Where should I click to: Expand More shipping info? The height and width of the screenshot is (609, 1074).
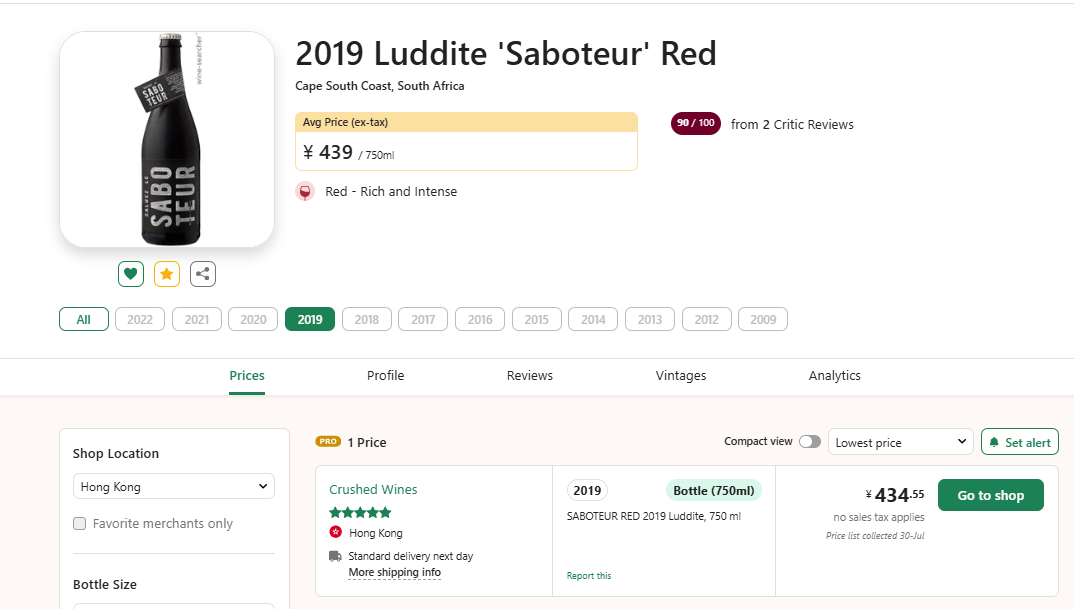point(394,572)
